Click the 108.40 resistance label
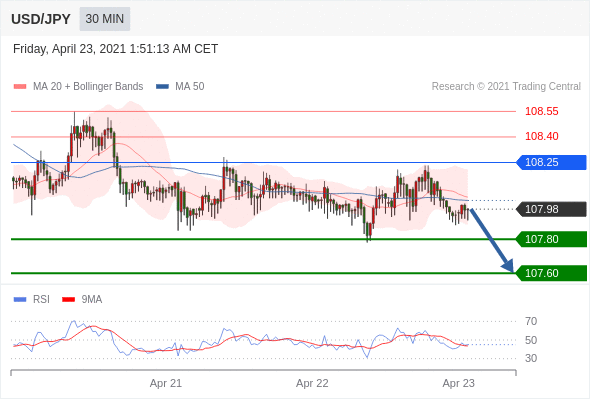 point(541,136)
